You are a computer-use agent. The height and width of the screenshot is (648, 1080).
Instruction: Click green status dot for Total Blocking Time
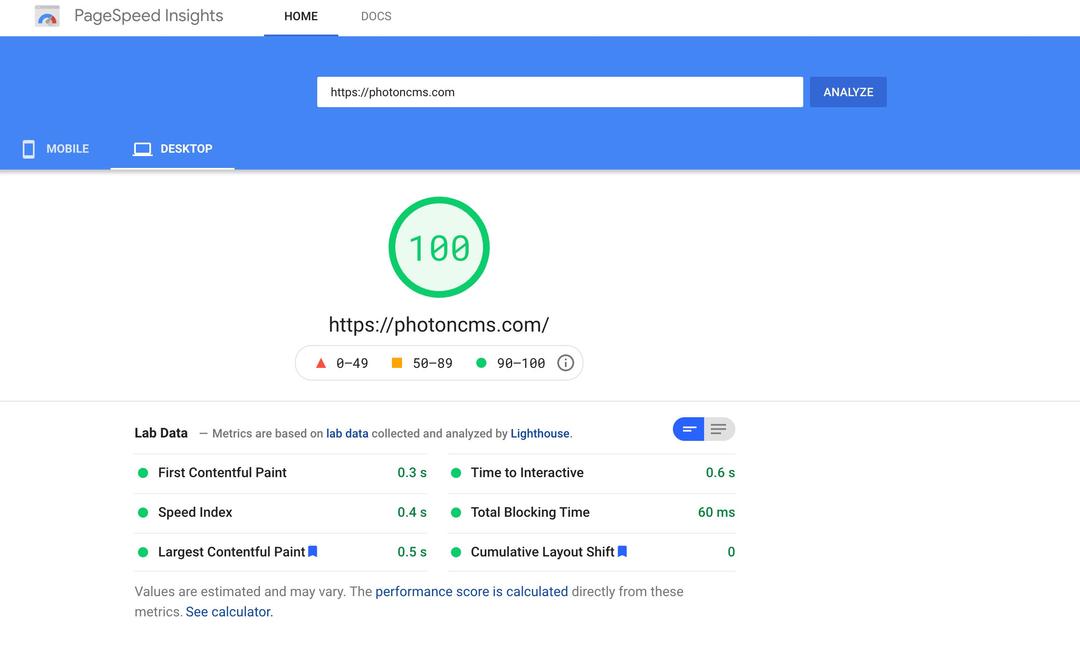point(456,512)
